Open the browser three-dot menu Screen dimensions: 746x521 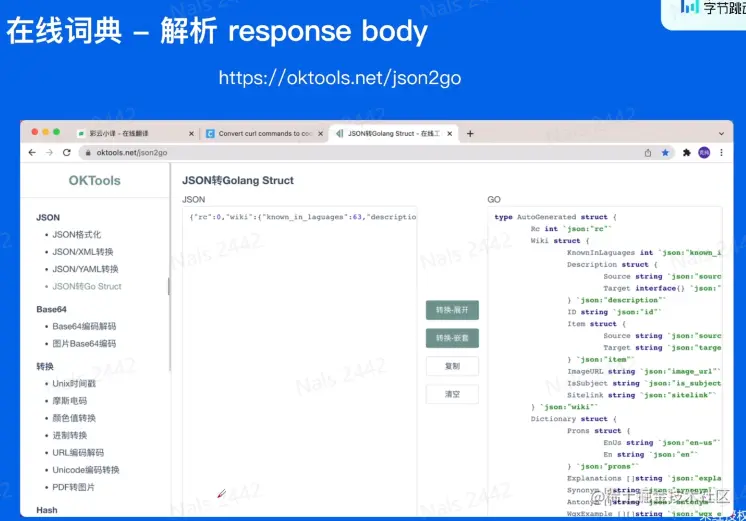coord(721,153)
